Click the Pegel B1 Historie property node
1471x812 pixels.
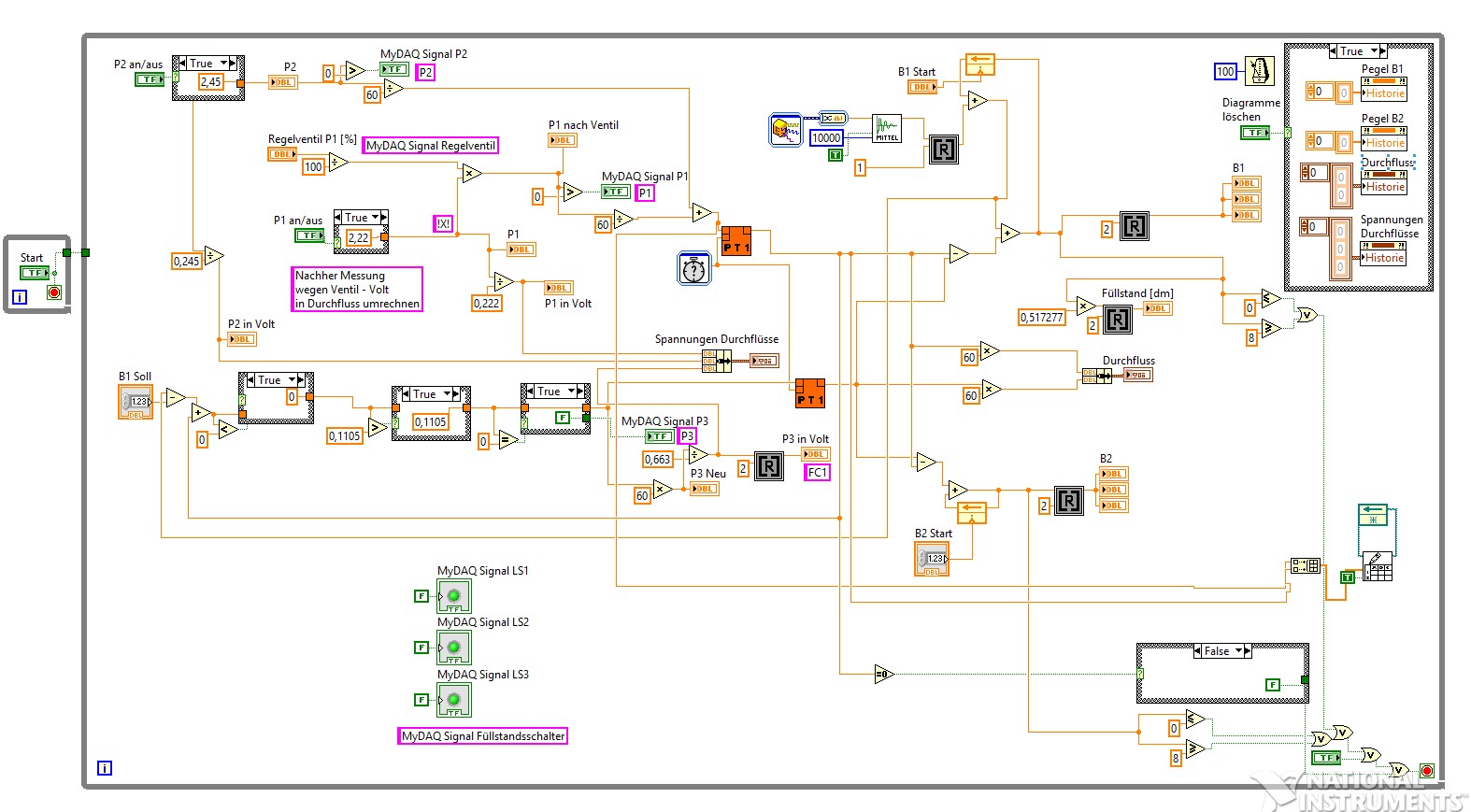click(x=1383, y=93)
